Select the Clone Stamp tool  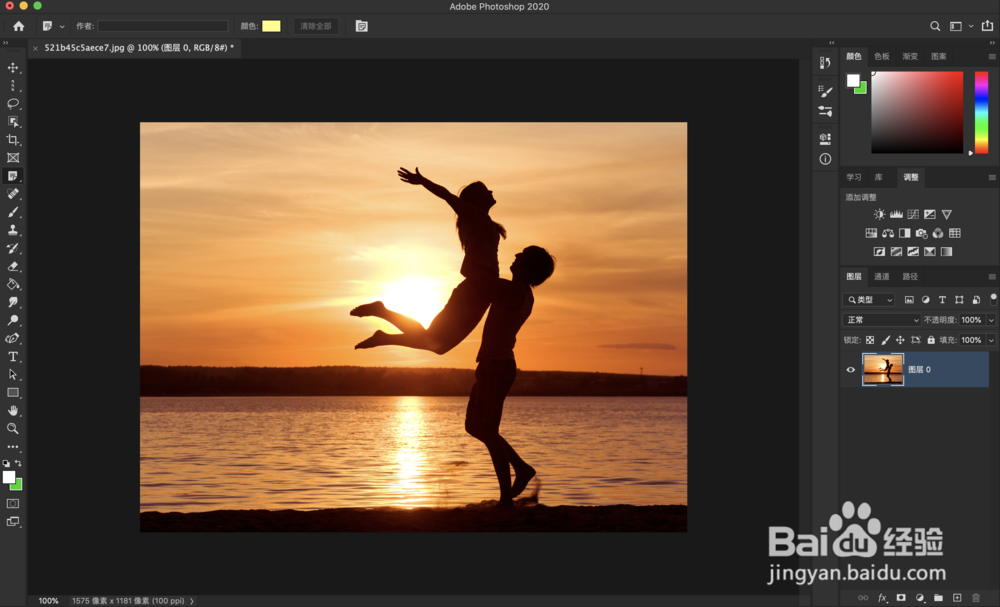point(13,230)
